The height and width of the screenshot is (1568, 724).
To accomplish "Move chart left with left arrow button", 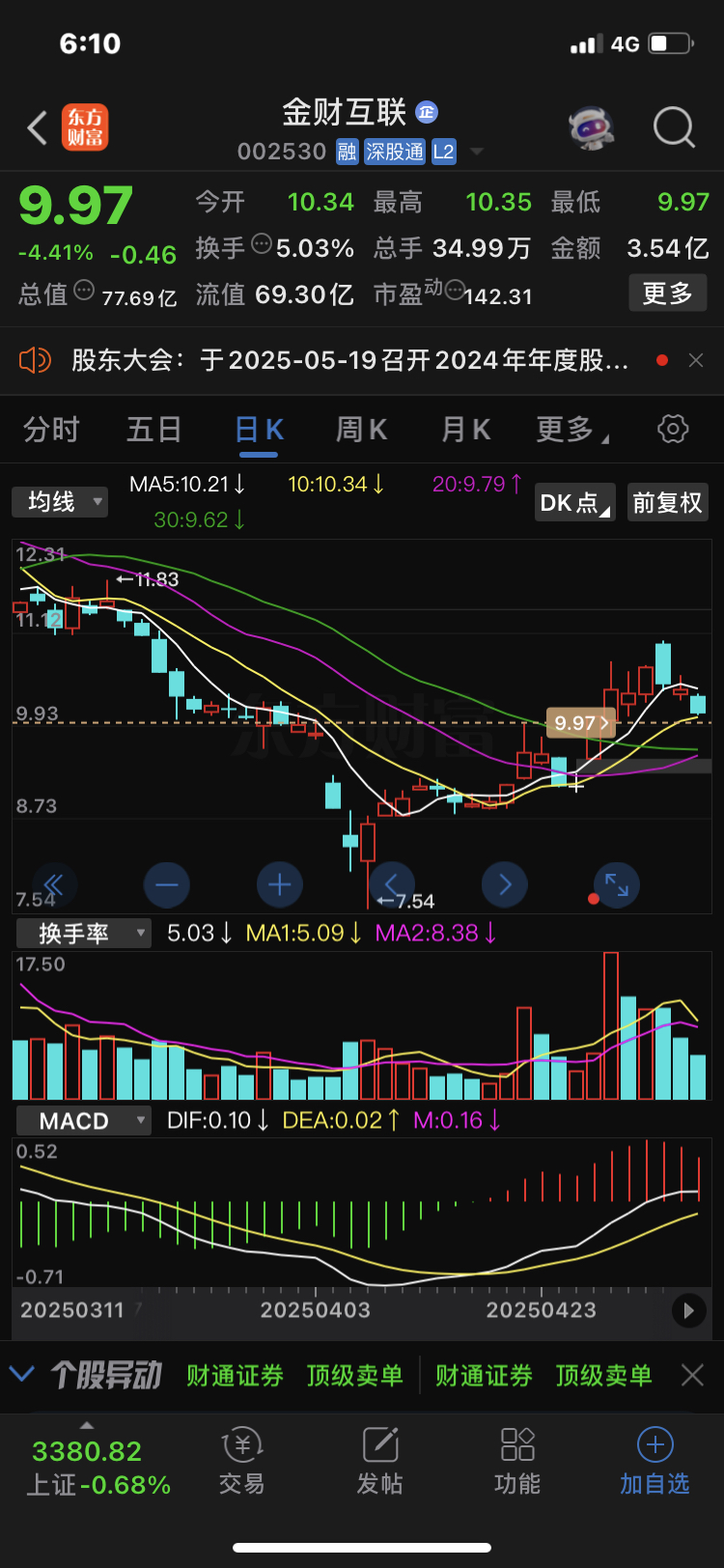I will [392, 884].
